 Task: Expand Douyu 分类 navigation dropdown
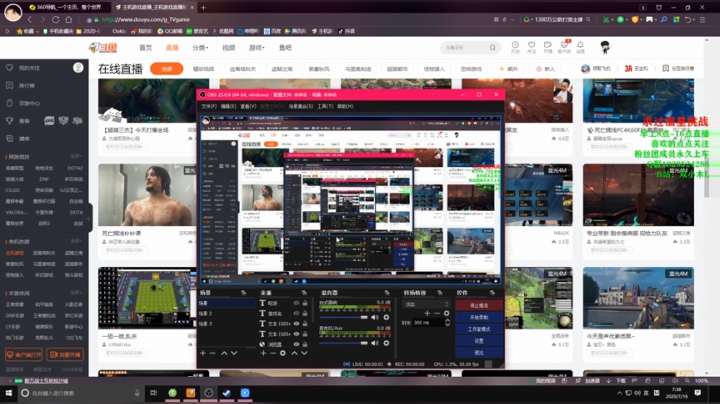(200, 47)
